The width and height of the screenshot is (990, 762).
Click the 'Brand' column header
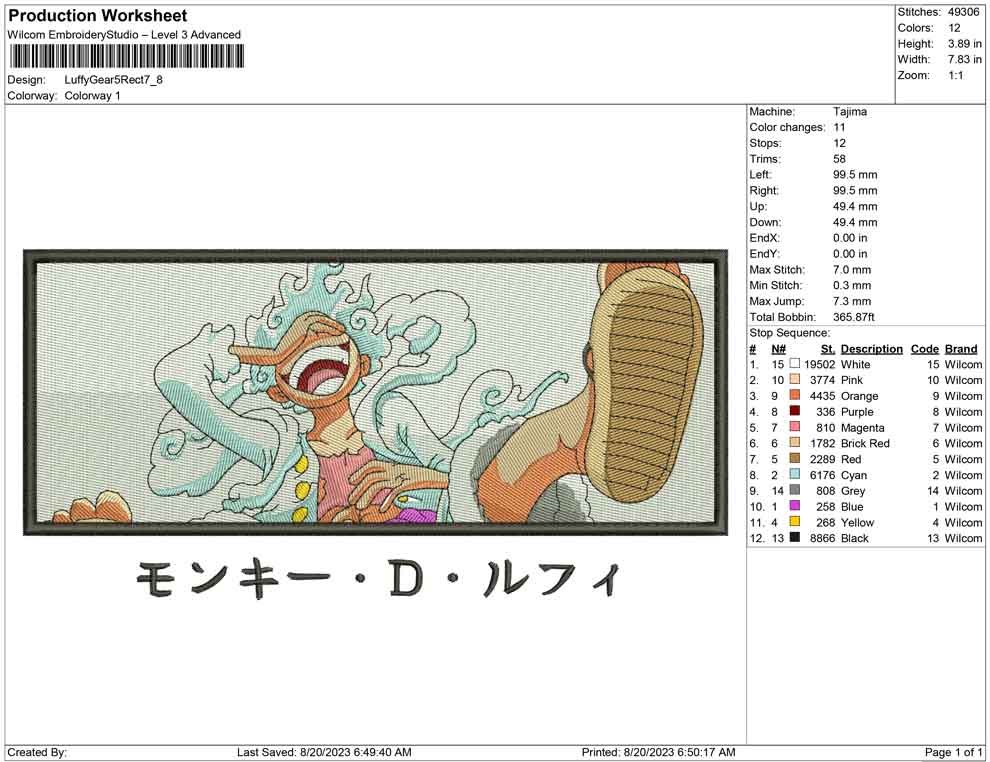pyautogui.click(x=961, y=349)
